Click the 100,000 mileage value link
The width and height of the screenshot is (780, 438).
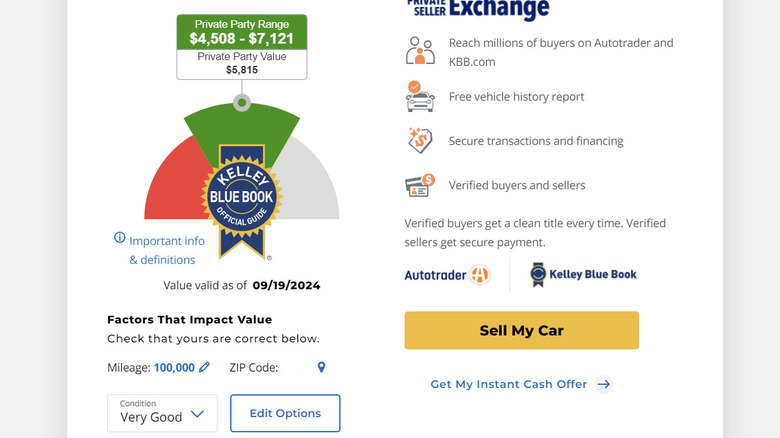coord(174,368)
